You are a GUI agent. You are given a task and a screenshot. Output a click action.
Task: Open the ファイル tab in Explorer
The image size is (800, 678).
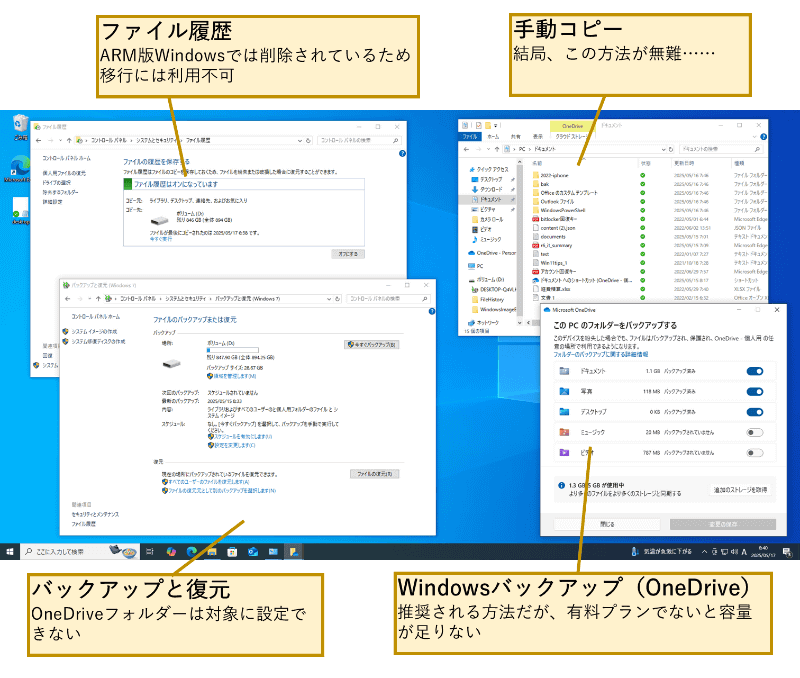click(x=469, y=137)
